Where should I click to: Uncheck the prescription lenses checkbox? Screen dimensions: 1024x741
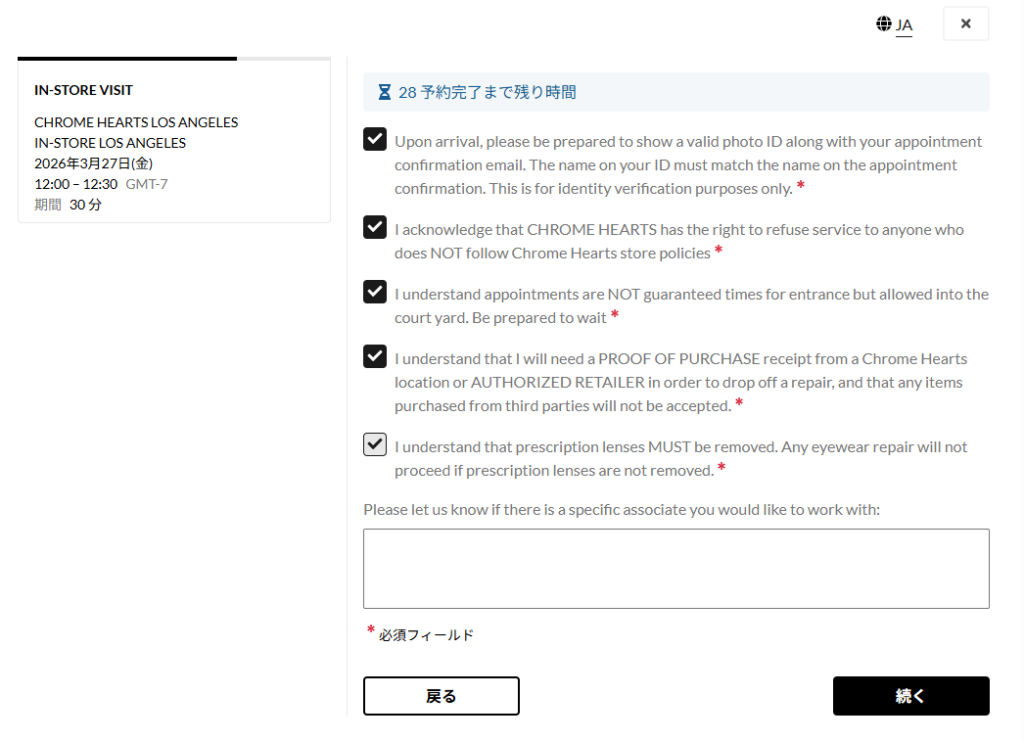click(x=375, y=445)
